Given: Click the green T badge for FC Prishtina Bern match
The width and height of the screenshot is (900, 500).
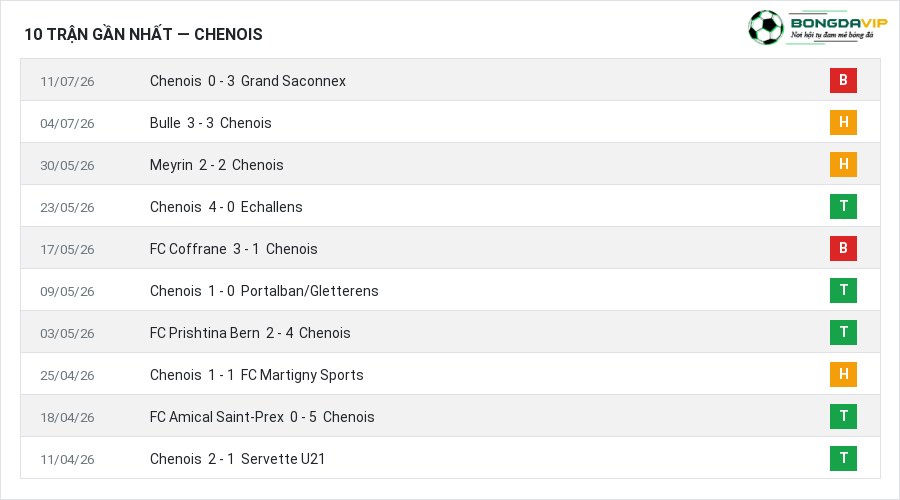Looking at the screenshot, I should point(843,332).
